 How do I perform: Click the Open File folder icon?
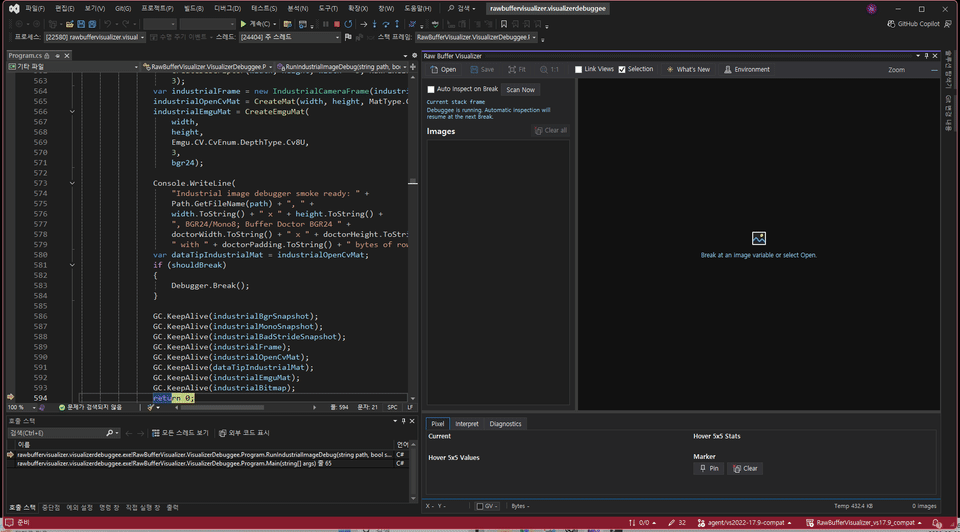[70, 24]
